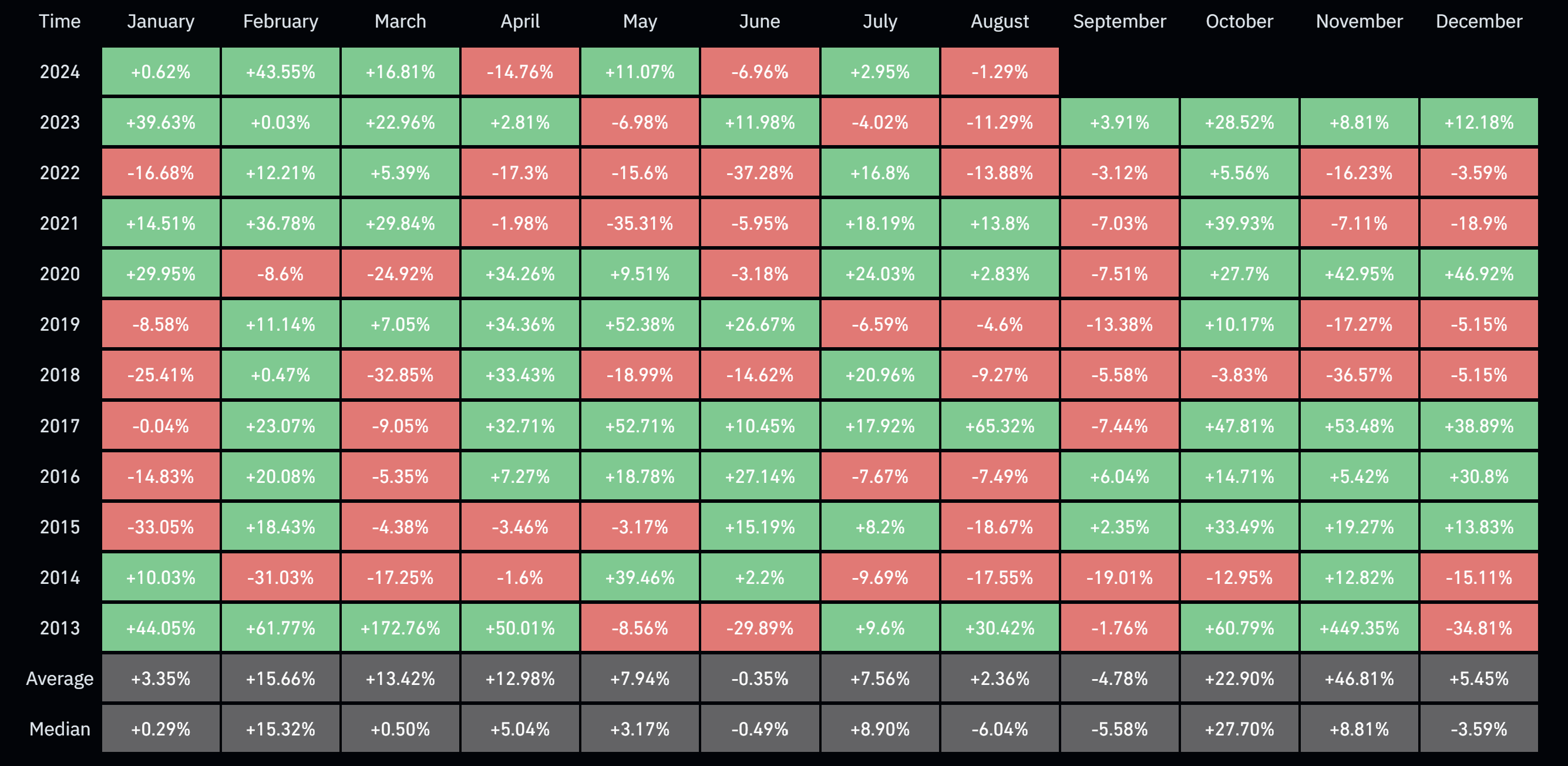
Task: Click the March 2013 cell showing +172.76%
Action: pyautogui.click(x=401, y=628)
